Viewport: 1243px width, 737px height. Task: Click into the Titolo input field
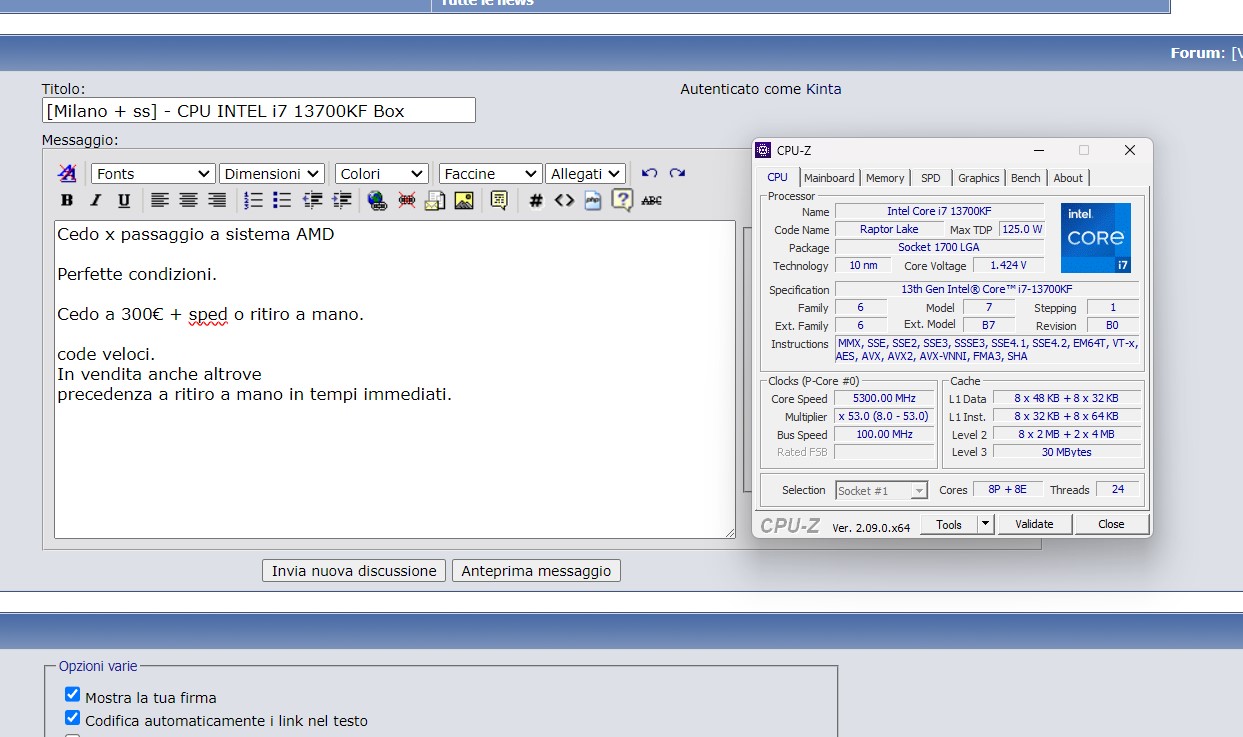pyautogui.click(x=259, y=110)
